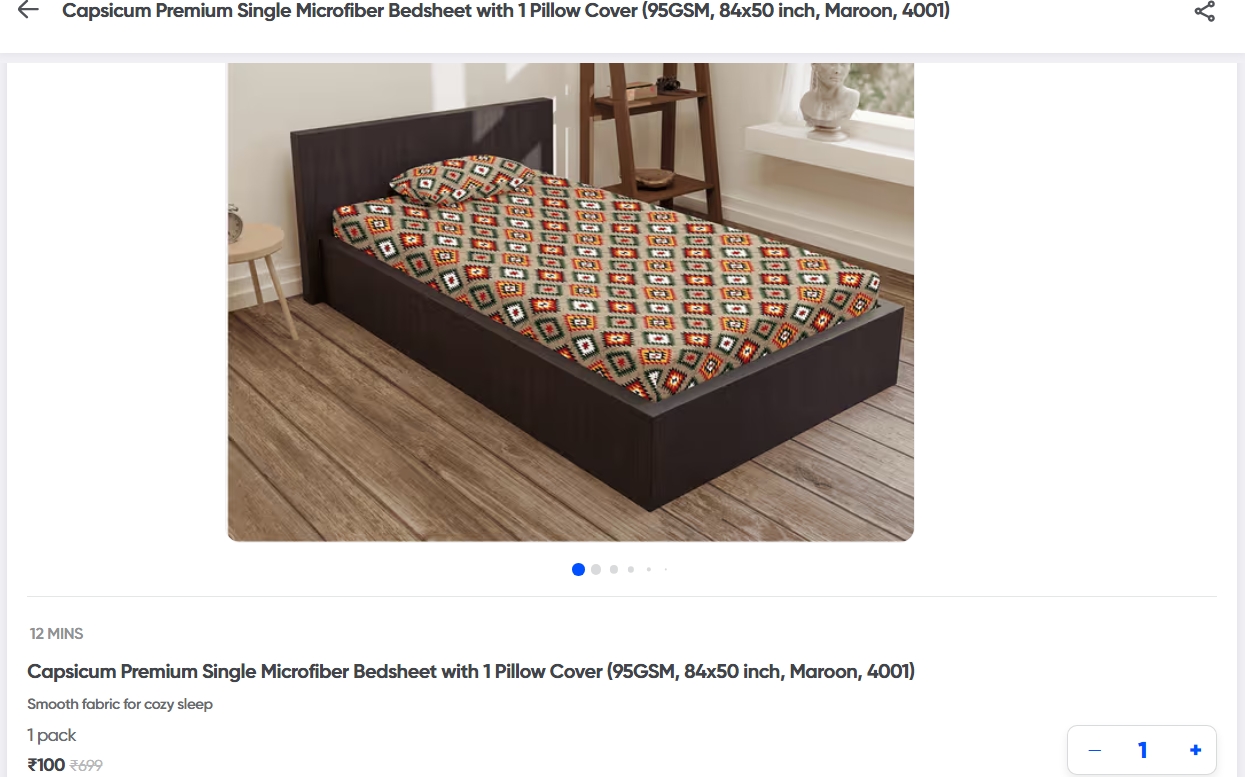The image size is (1245, 777).
Task: Select the product name below the image
Action: click(x=471, y=671)
